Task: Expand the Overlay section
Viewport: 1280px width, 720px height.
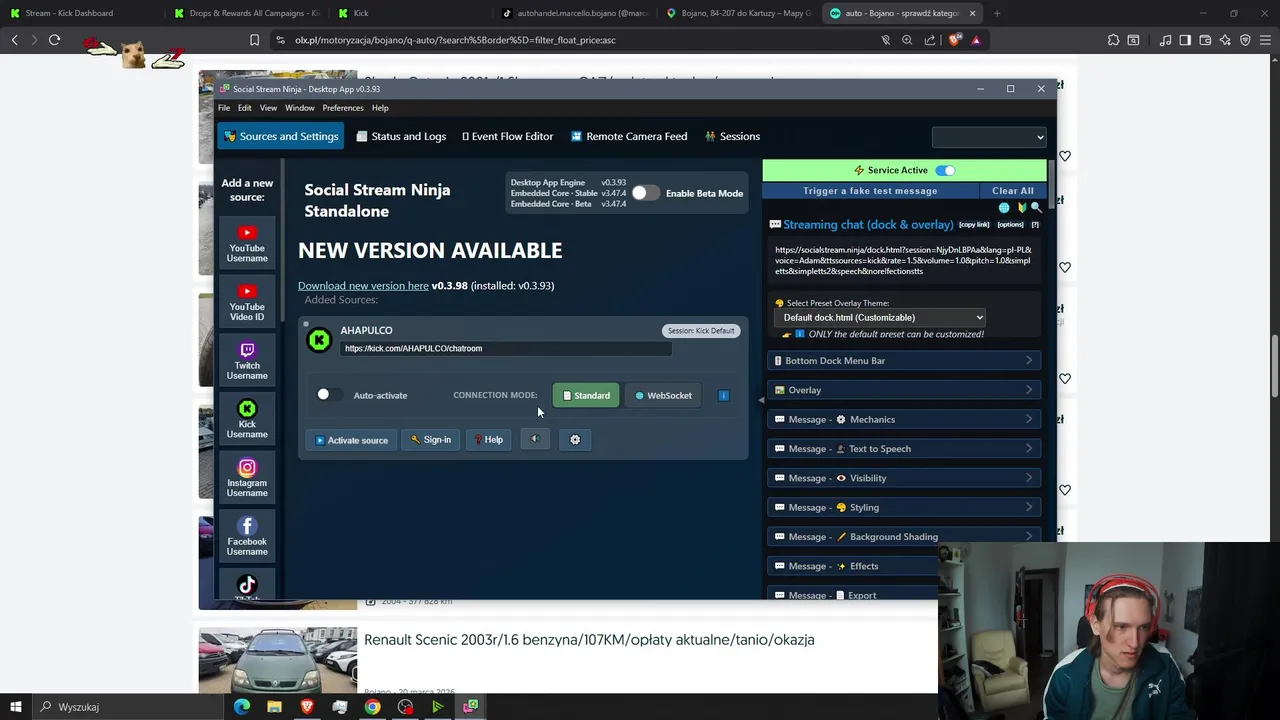Action: point(904,390)
